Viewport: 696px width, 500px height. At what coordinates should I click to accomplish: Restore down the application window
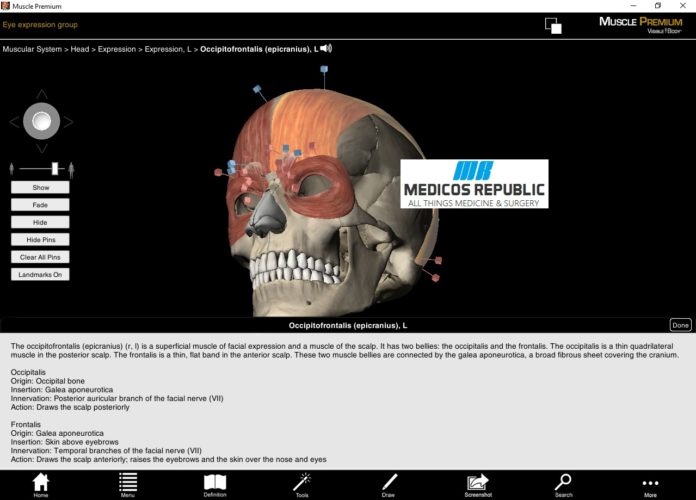point(658,6)
